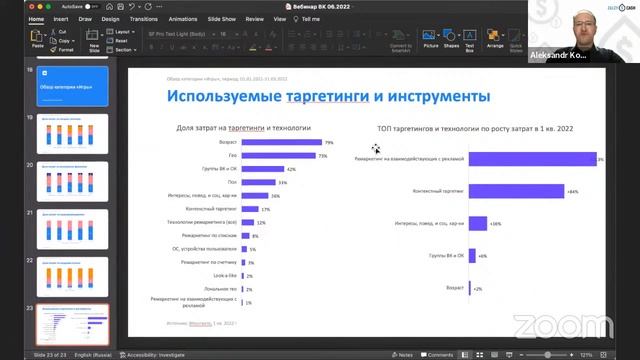This screenshot has height=360, width=640.
Task: Reset the slide layout
Action: 117,41
